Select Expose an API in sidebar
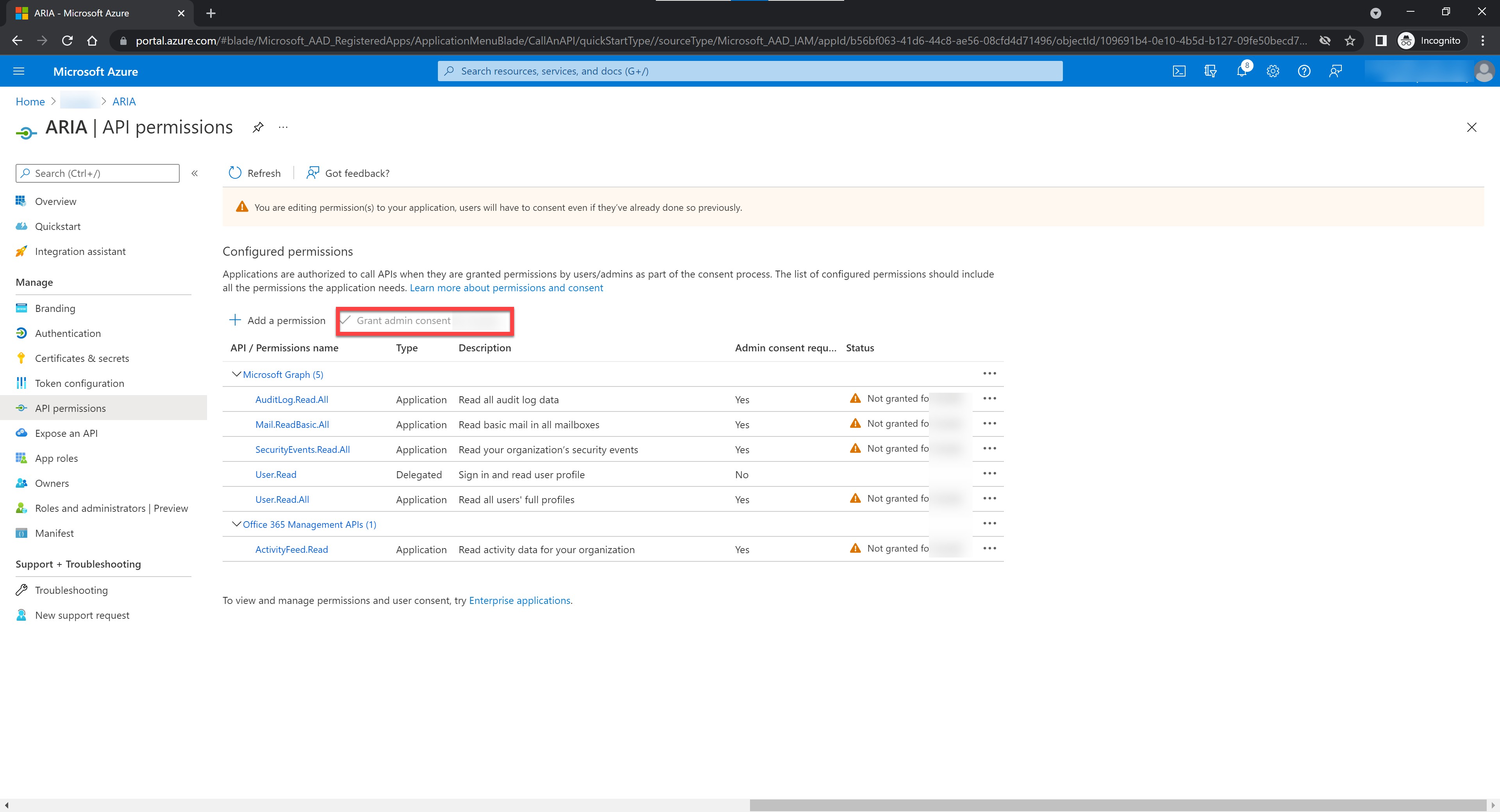Viewport: 1500px width, 812px height. 66,433
